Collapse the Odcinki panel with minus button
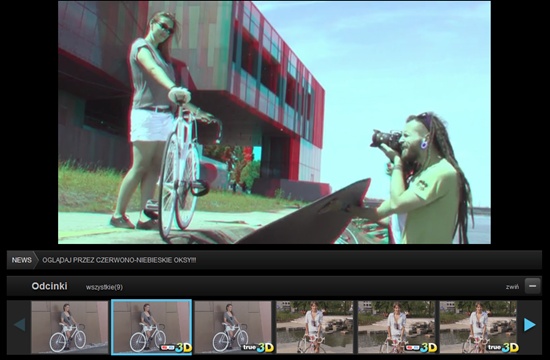 532,286
